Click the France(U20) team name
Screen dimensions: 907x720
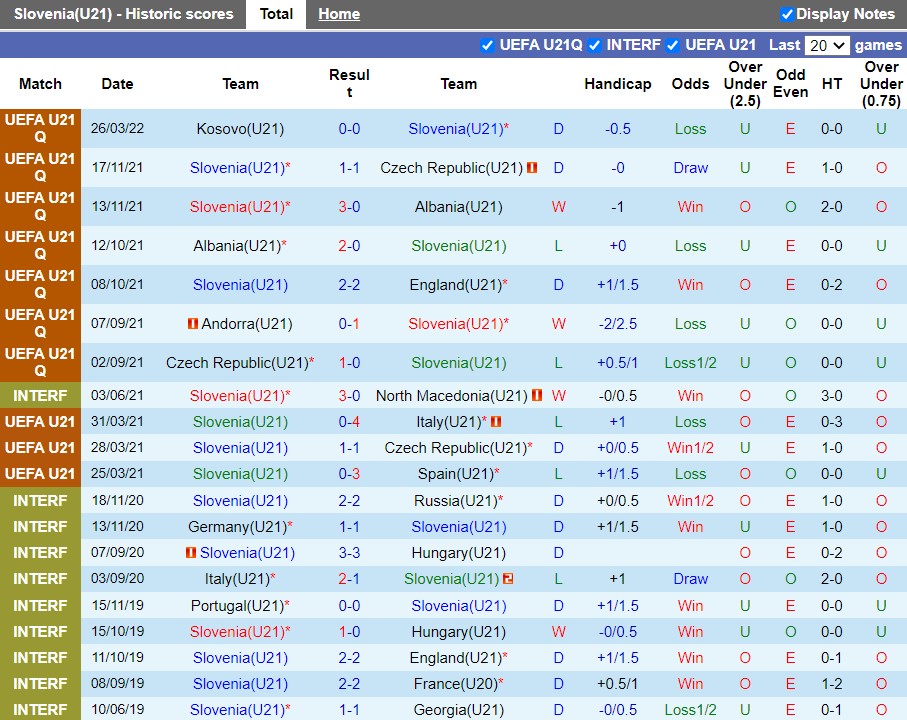click(x=454, y=684)
